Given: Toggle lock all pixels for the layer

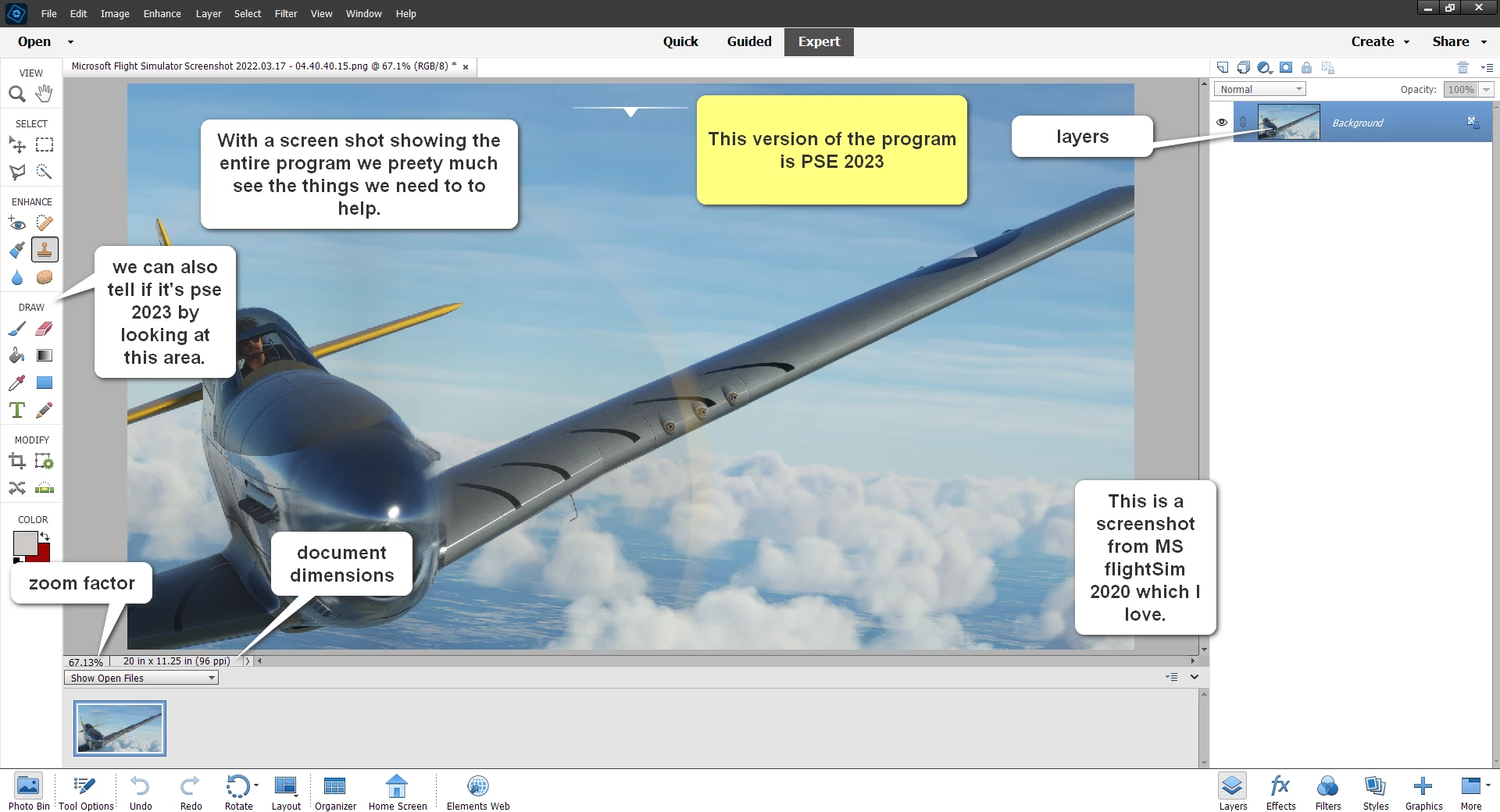Looking at the screenshot, I should tap(1306, 67).
